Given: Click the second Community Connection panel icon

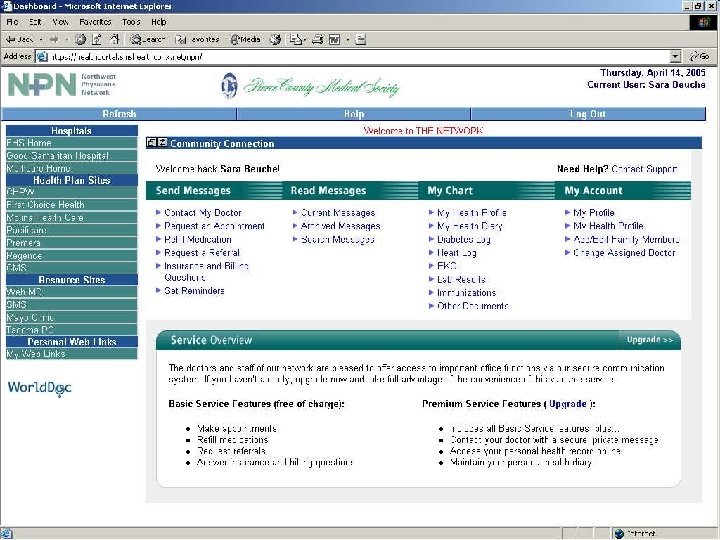Looking at the screenshot, I should tap(162, 143).
